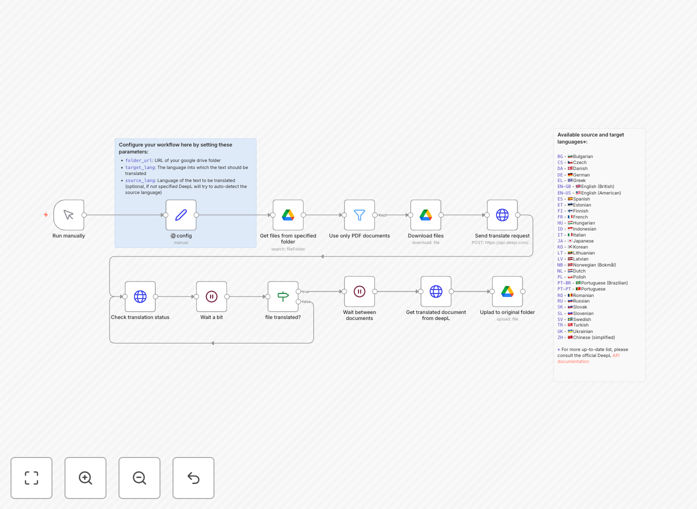Click the Swedish language entry
697x509 pixels.
[x=574, y=319]
